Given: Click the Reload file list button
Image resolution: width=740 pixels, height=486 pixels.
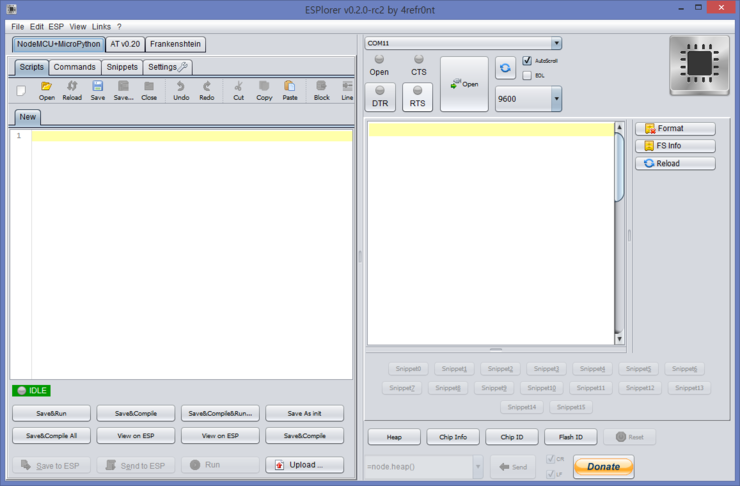Looking at the screenshot, I should 675,163.
